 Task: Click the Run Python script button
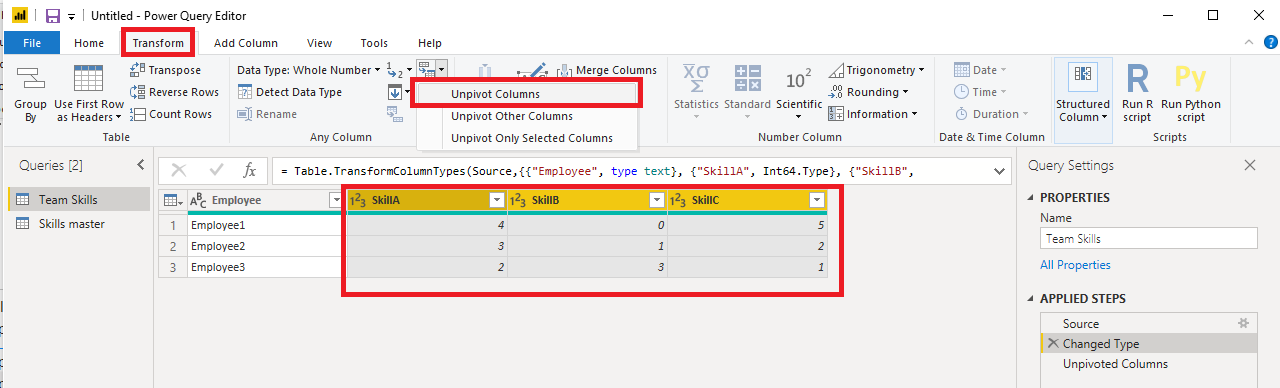click(x=1191, y=93)
